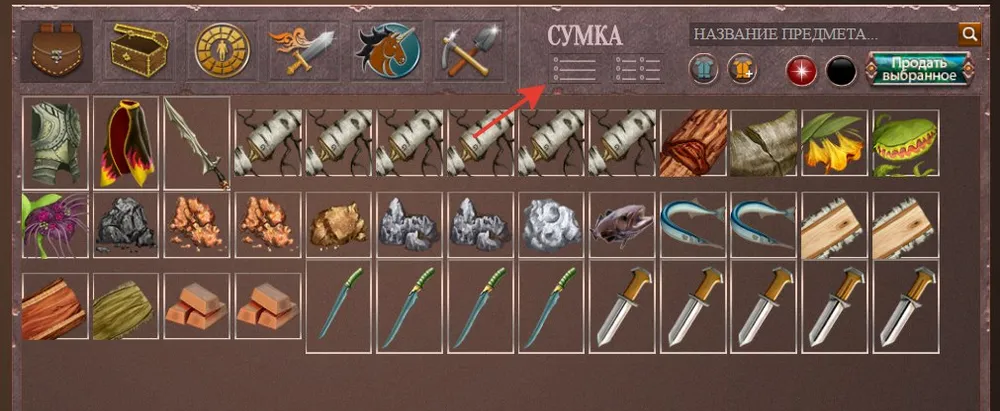Switch to the treasure chest tab
The image size is (1000, 411).
(138, 50)
